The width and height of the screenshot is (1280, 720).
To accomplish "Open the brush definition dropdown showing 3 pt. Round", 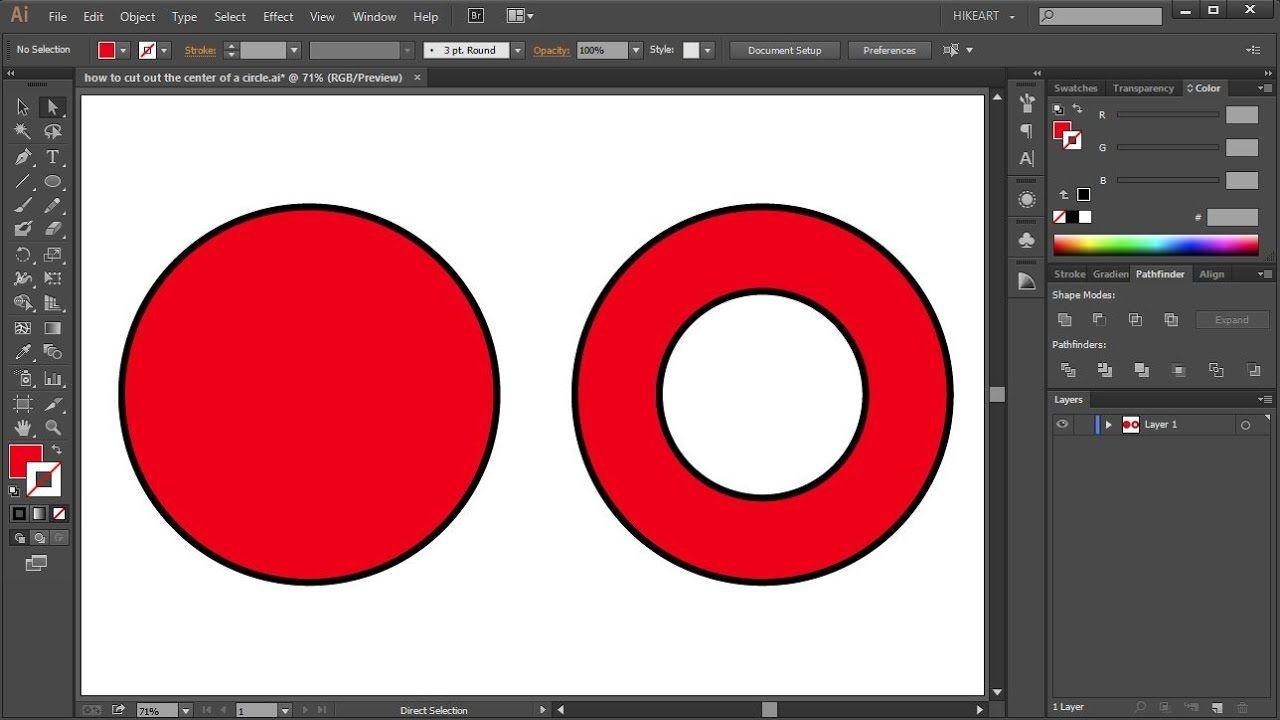I will tap(517, 49).
